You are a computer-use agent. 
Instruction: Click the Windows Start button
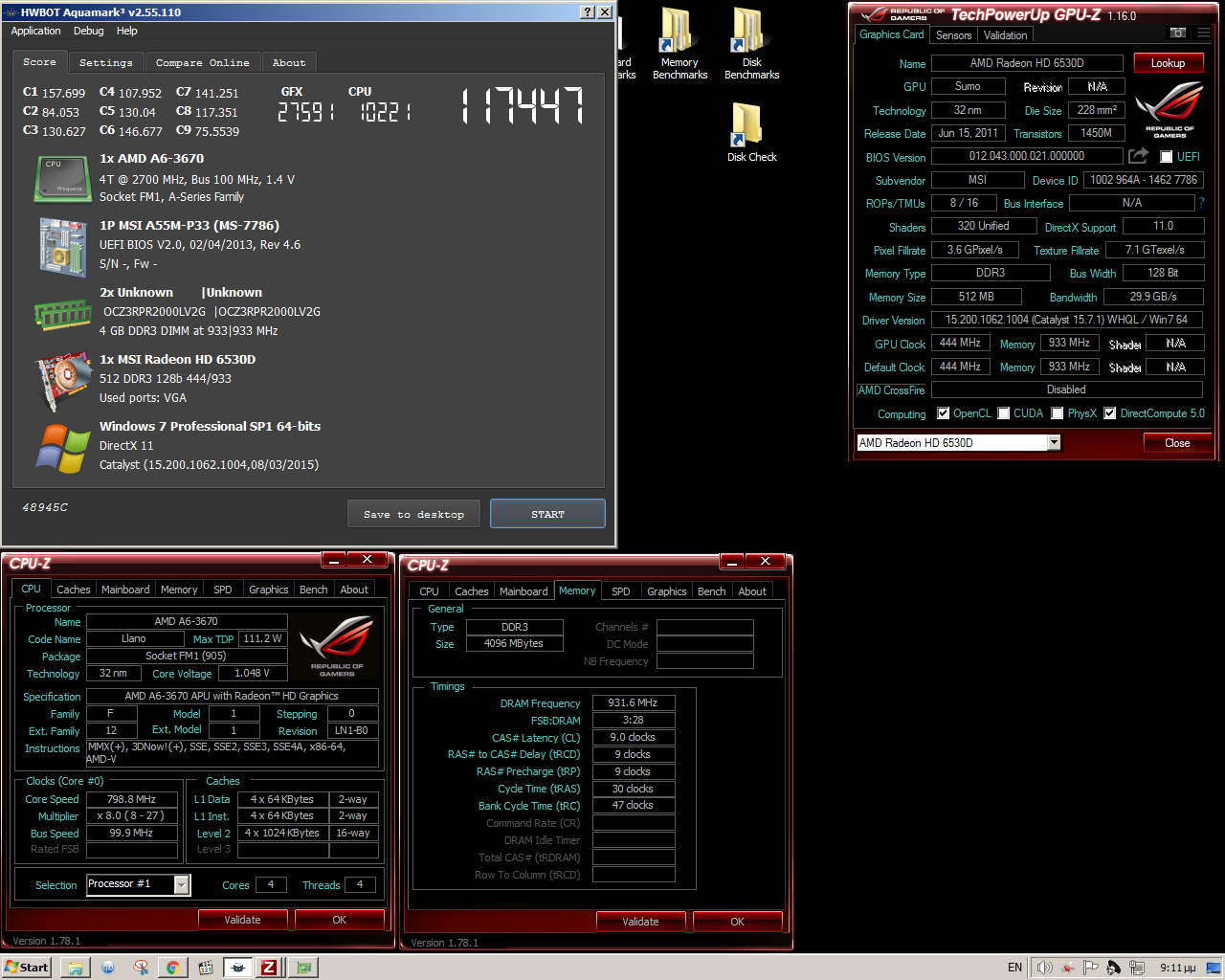tap(27, 968)
